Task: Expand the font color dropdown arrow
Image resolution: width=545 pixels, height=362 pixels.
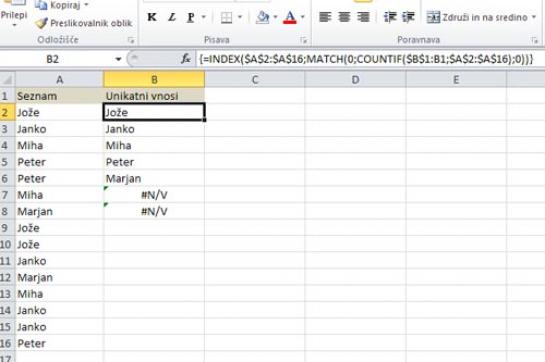Action: (x=302, y=17)
